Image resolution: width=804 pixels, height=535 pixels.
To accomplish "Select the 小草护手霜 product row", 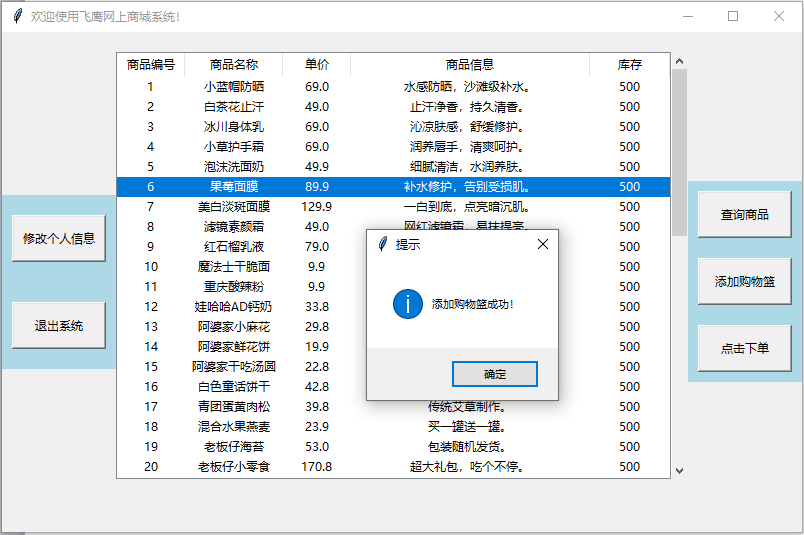I will tap(393, 147).
